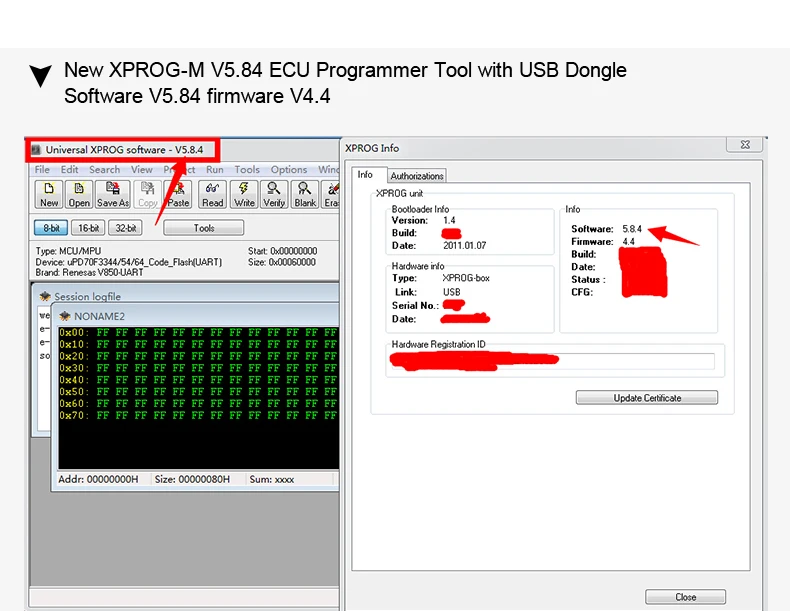Open the Tools menu in menu bar
The width and height of the screenshot is (790, 611).
[247, 169]
